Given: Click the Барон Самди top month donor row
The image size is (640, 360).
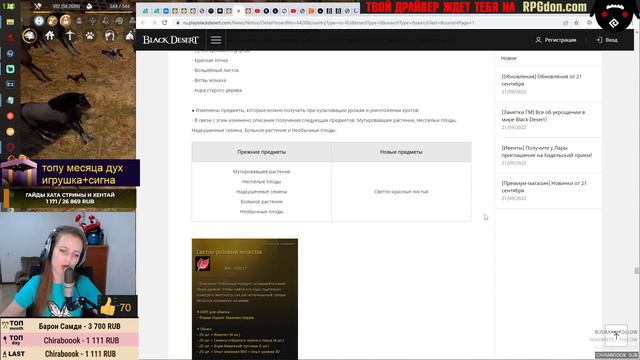Looking at the screenshot, I should (69, 326).
